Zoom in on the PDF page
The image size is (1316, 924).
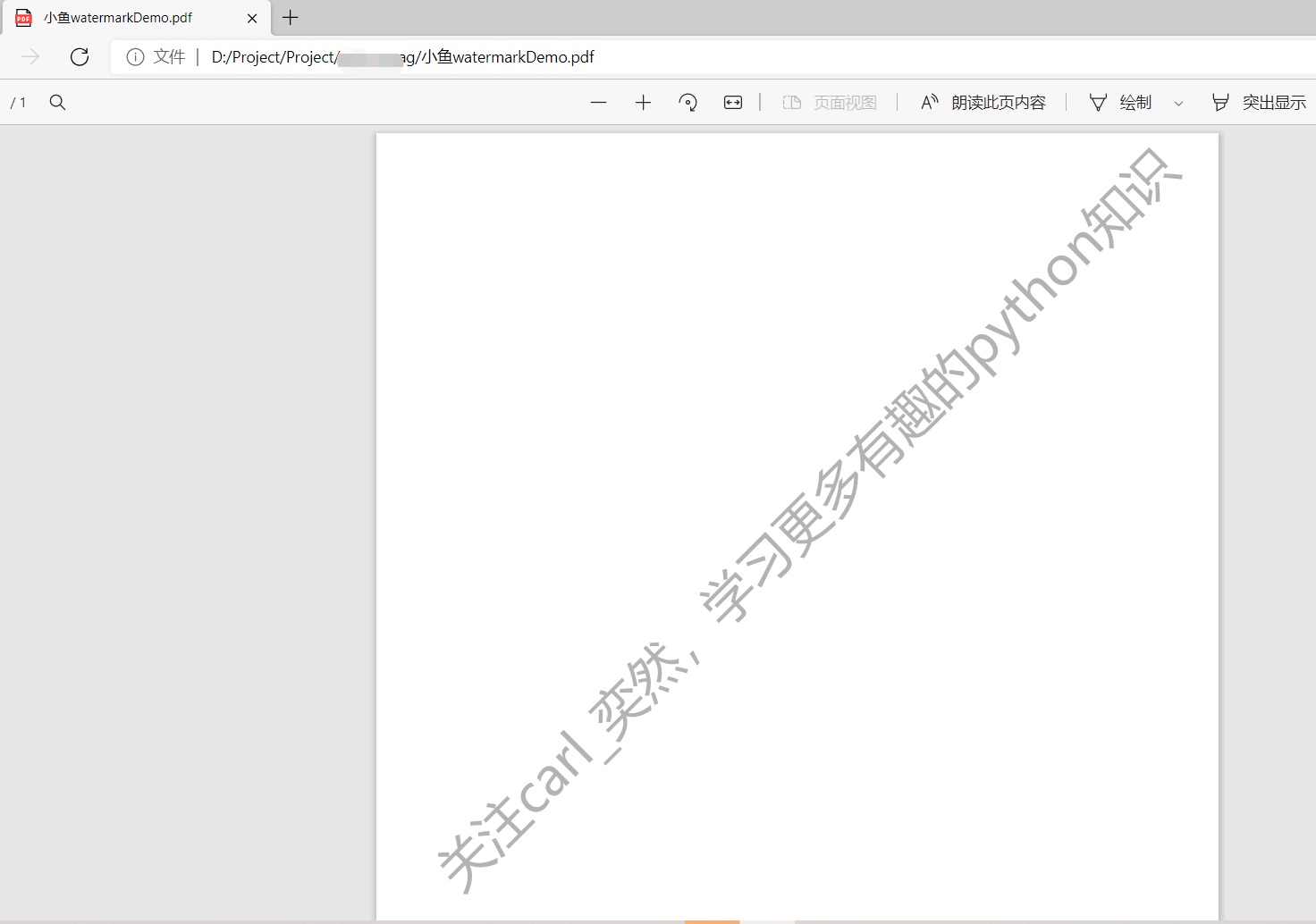click(x=643, y=102)
